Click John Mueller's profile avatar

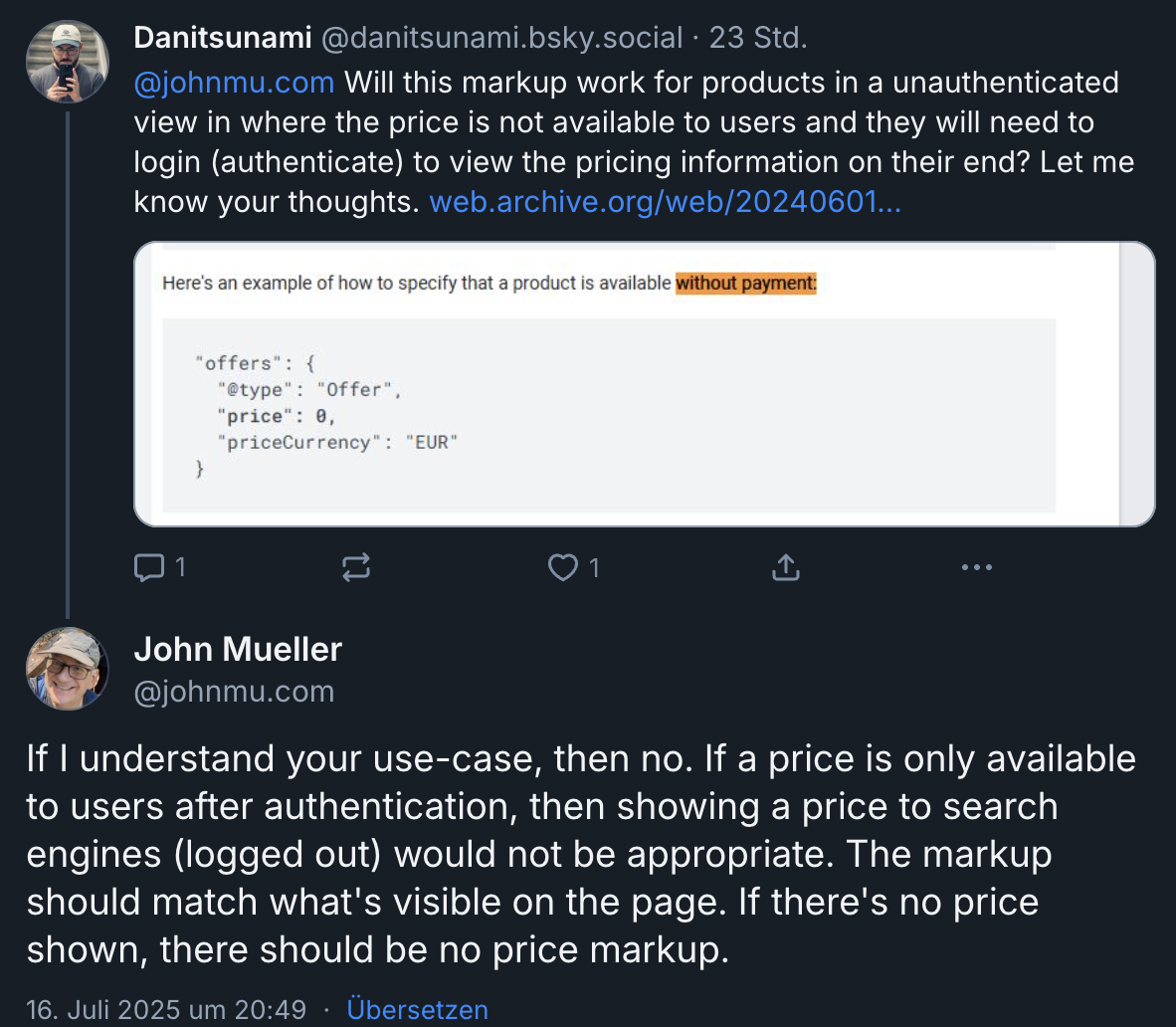point(67,669)
